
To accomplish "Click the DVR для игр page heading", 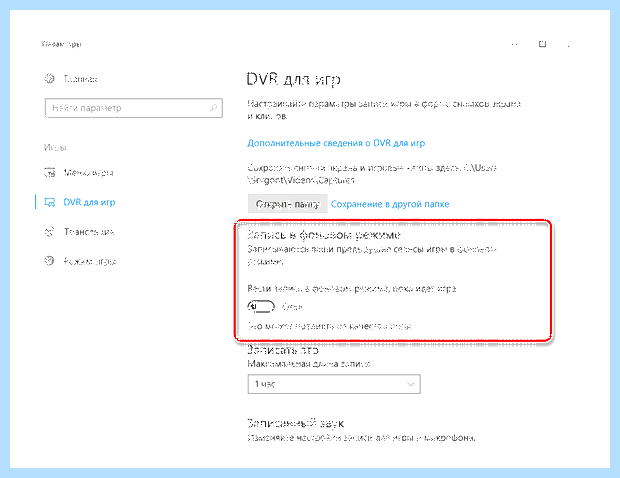I will point(293,79).
